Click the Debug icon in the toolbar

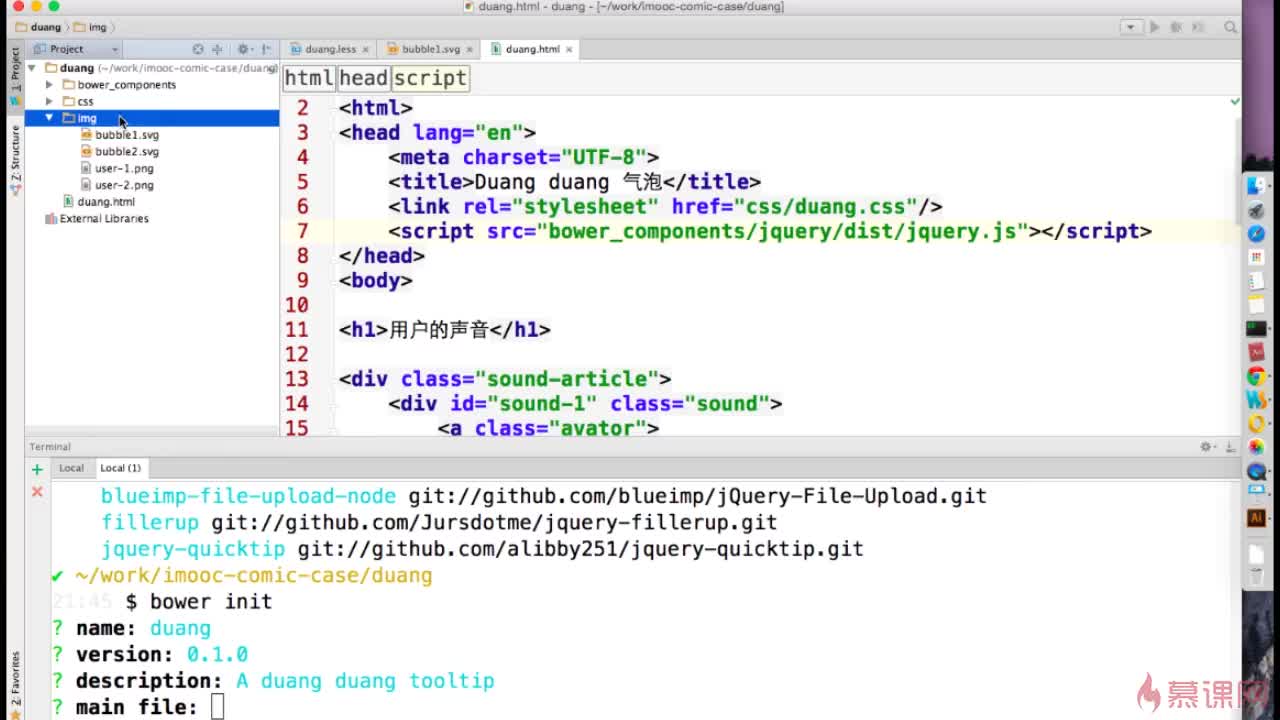(1176, 27)
